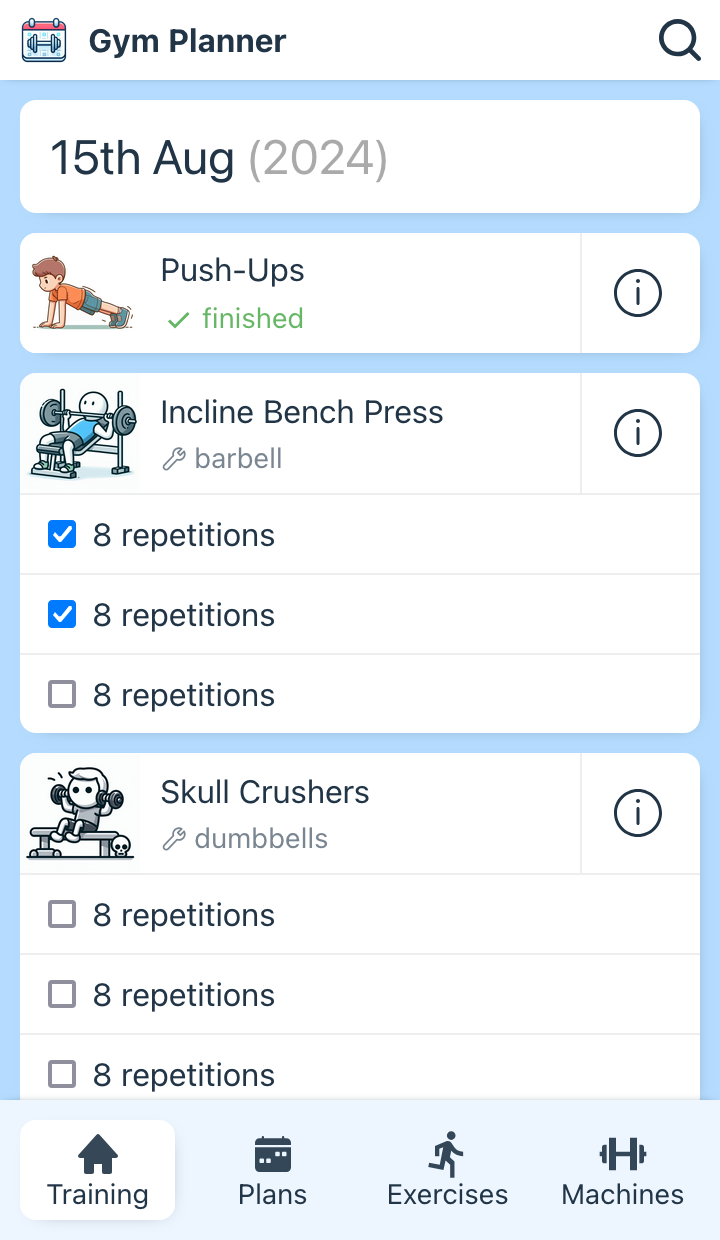Check first Skull Crushers set
This screenshot has height=1240, width=720.
[x=62, y=915]
